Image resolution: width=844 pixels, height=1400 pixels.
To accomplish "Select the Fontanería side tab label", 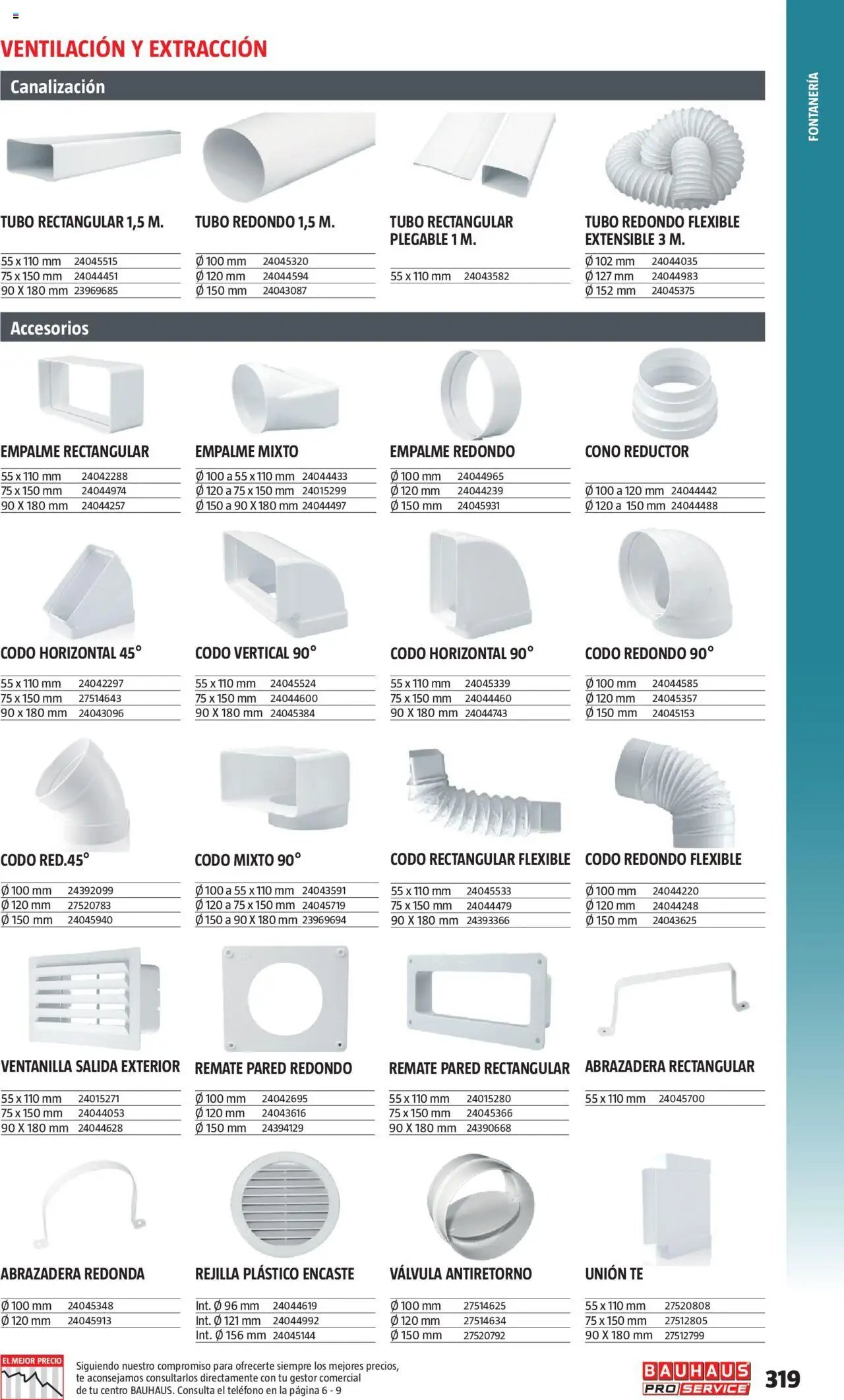I will click(x=814, y=107).
